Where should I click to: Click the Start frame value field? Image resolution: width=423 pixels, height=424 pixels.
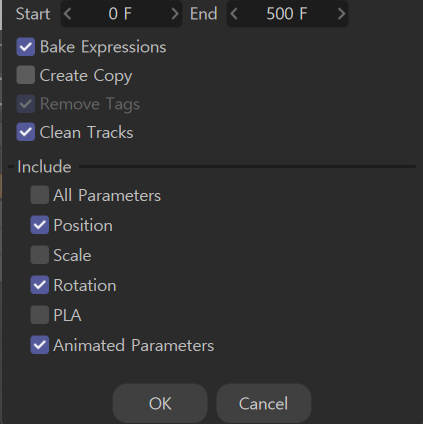click(x=121, y=14)
